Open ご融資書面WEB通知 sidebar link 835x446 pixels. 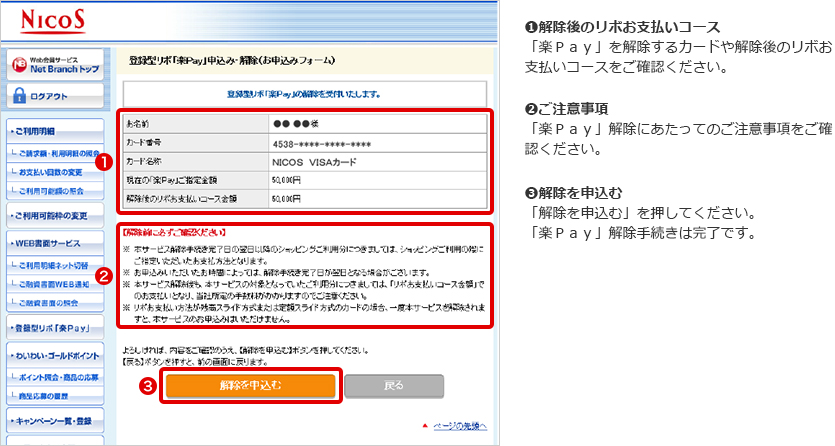[56, 284]
